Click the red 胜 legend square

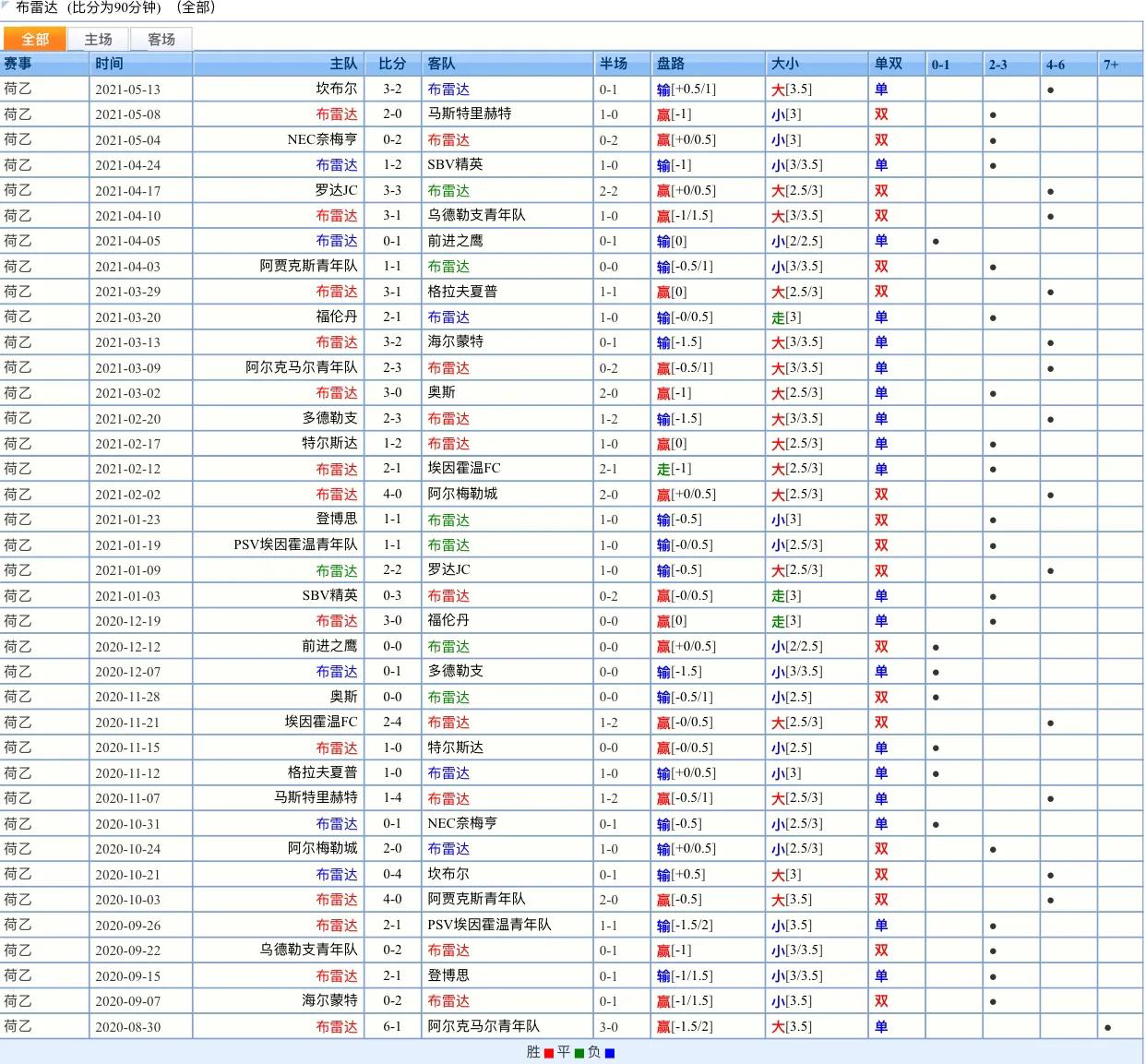pos(549,1053)
